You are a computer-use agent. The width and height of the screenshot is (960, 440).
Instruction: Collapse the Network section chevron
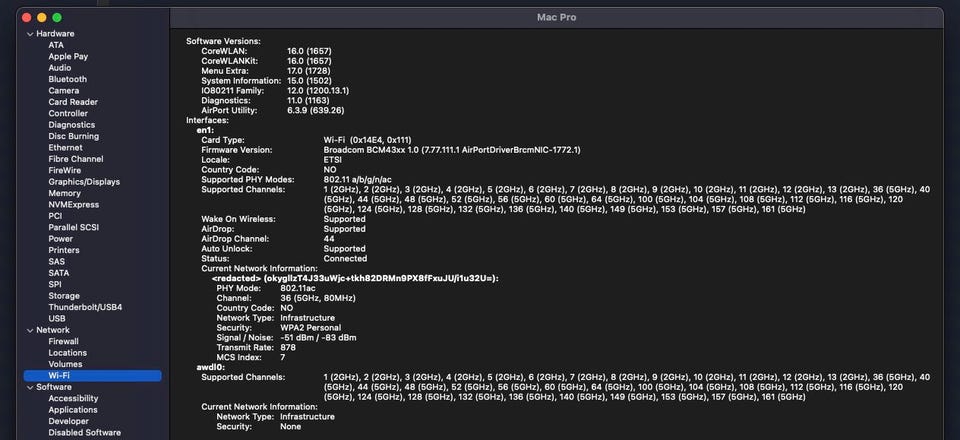pos(29,330)
